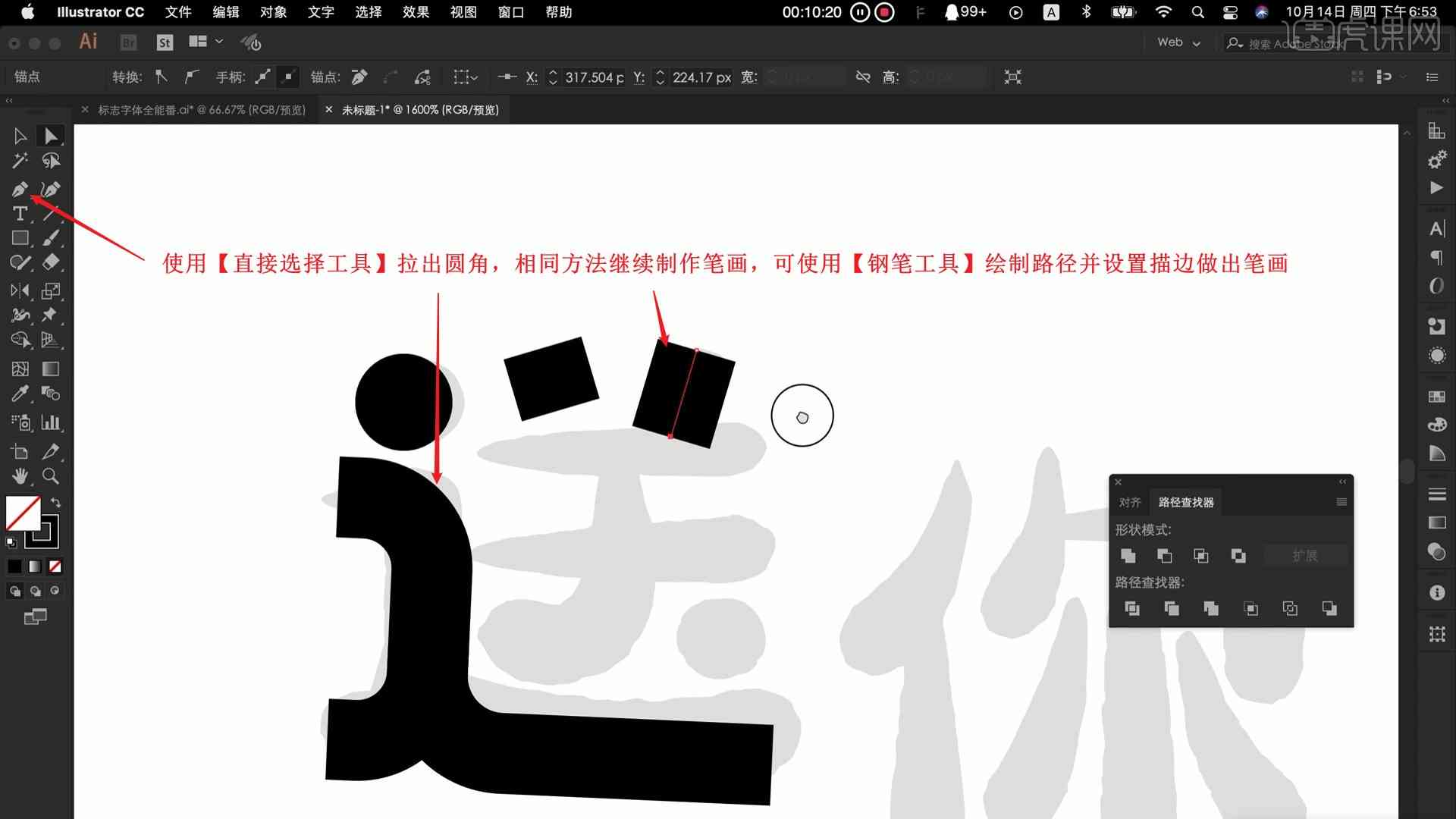Select the Type tool
Image resolution: width=1456 pixels, height=819 pixels.
coord(19,213)
